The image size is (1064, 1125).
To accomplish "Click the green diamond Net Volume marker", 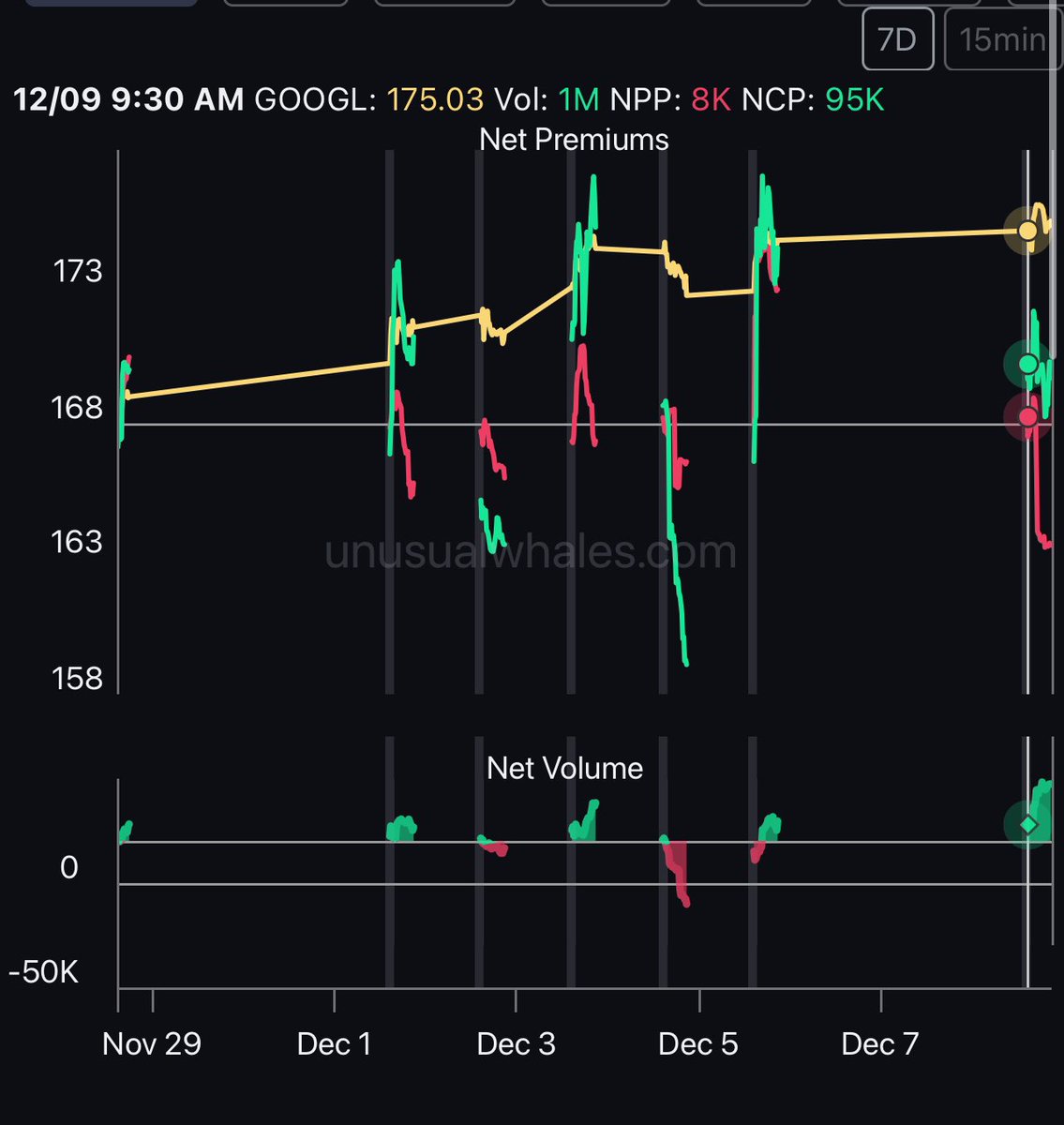I will tap(1028, 825).
